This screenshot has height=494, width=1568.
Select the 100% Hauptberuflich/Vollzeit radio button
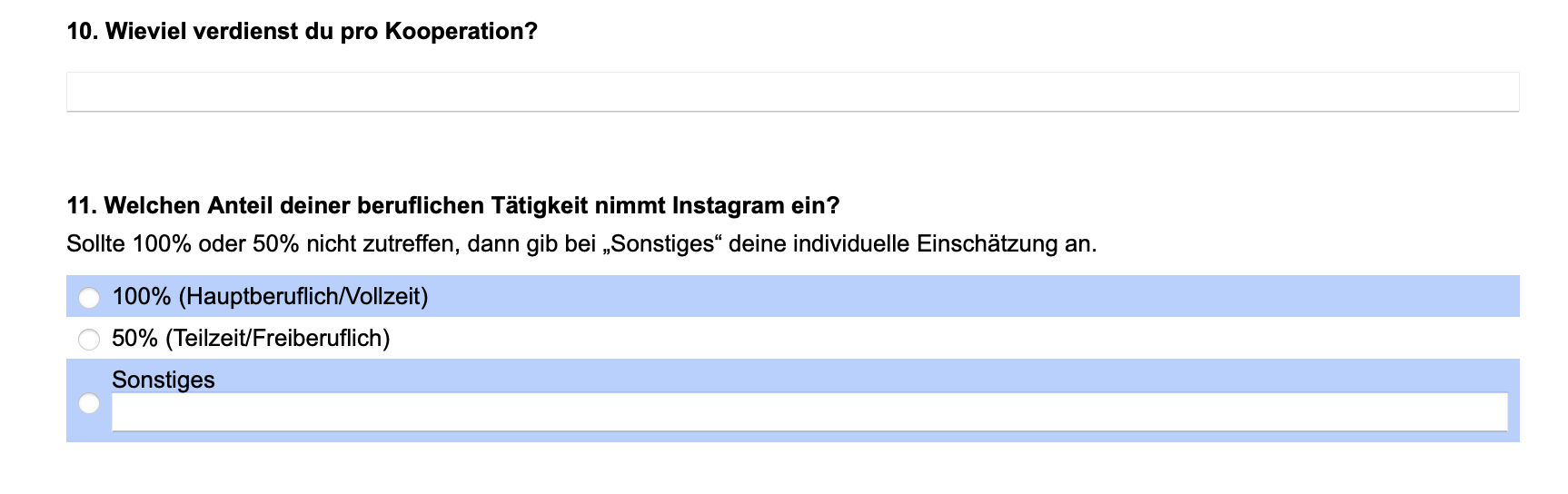[x=89, y=298]
